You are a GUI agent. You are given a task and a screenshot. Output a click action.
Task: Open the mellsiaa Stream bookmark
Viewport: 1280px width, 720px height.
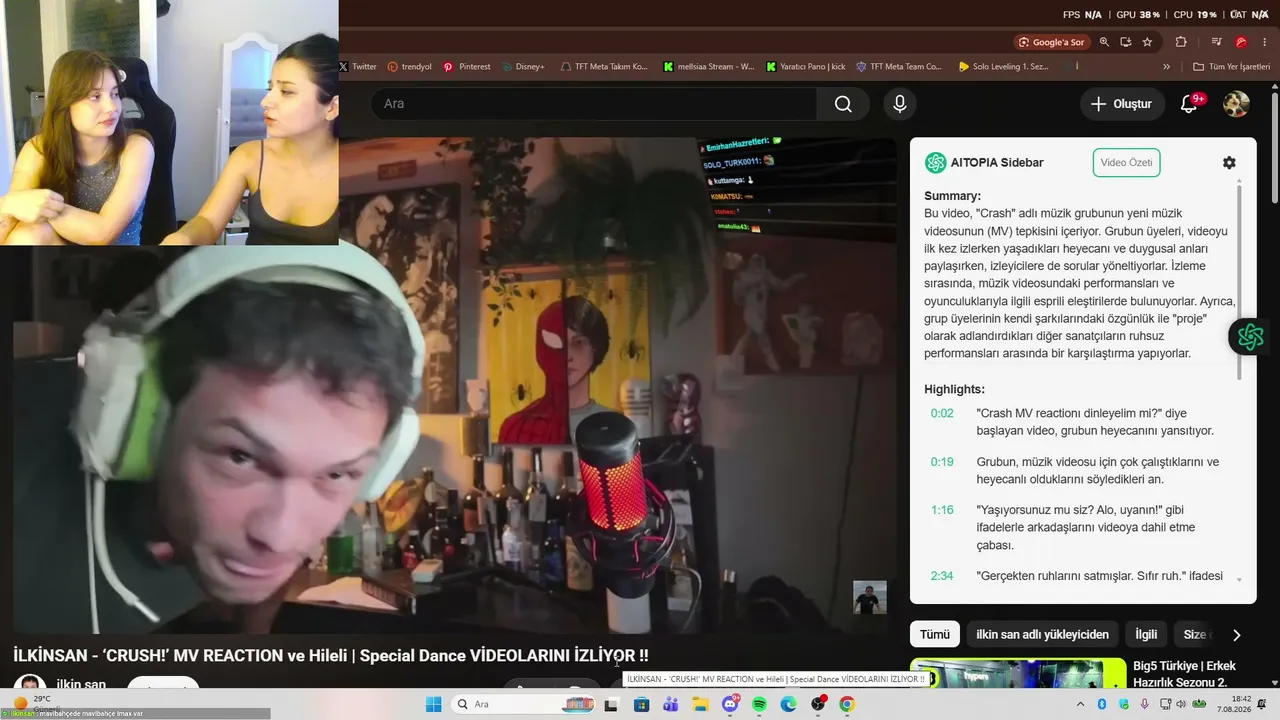(709, 67)
